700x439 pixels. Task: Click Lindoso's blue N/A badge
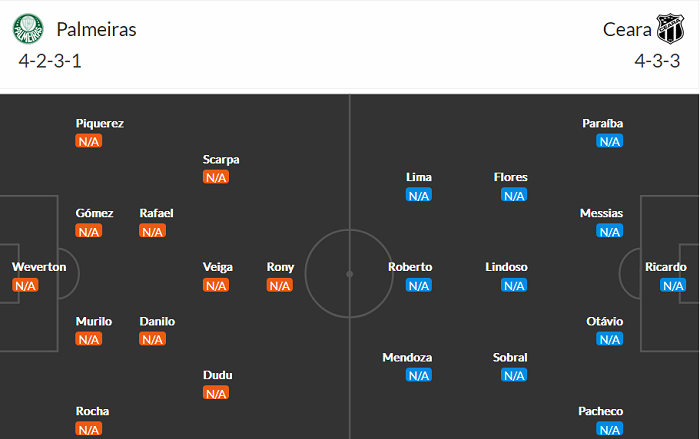[514, 285]
